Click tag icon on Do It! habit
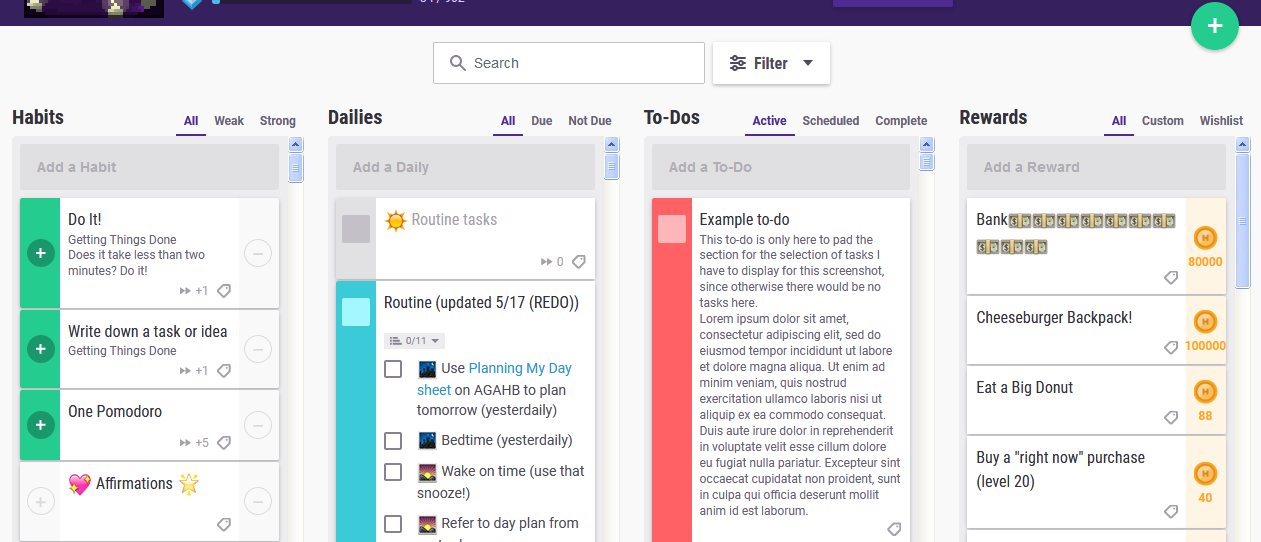1261x542 pixels. pyautogui.click(x=224, y=291)
